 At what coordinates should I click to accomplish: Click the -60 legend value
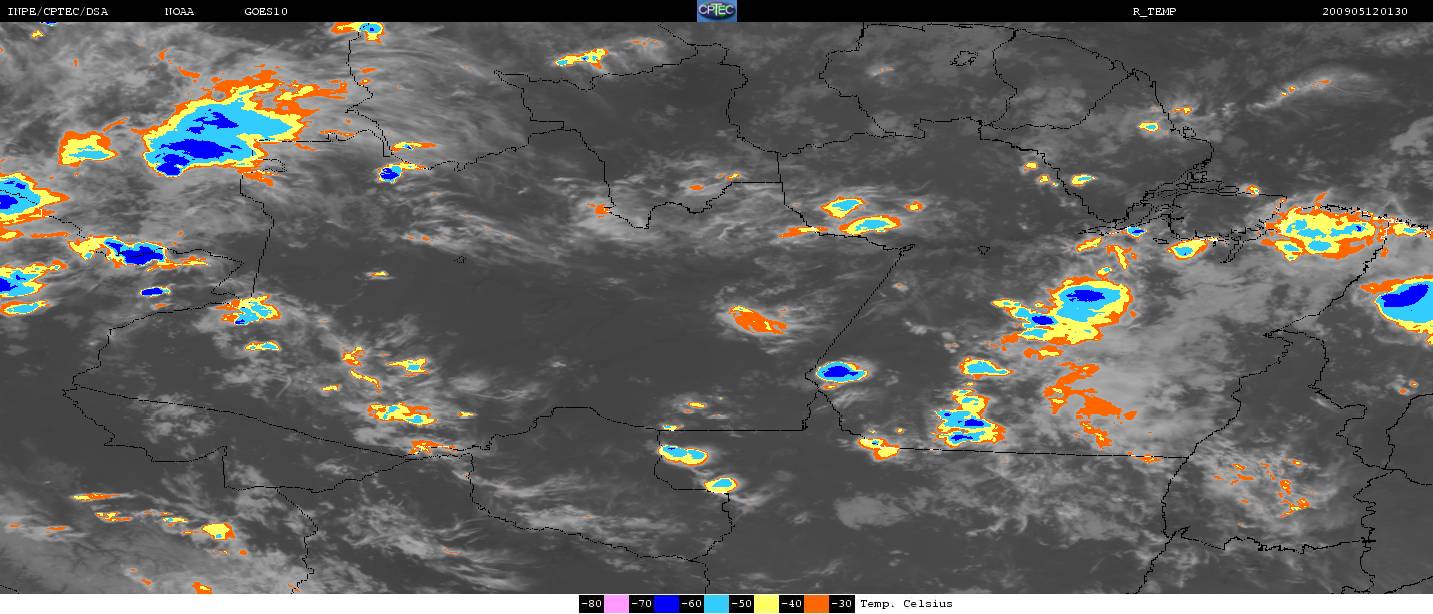tap(692, 604)
